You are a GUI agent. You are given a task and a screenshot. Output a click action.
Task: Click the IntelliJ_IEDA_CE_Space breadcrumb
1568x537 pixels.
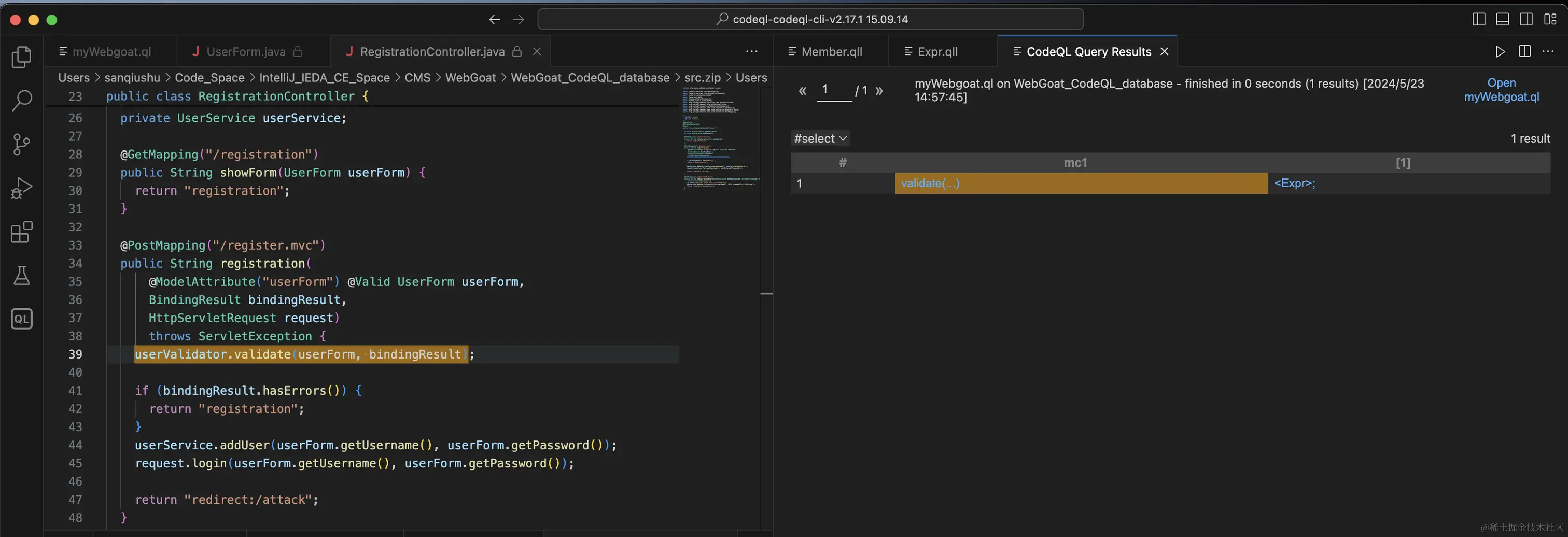click(325, 78)
